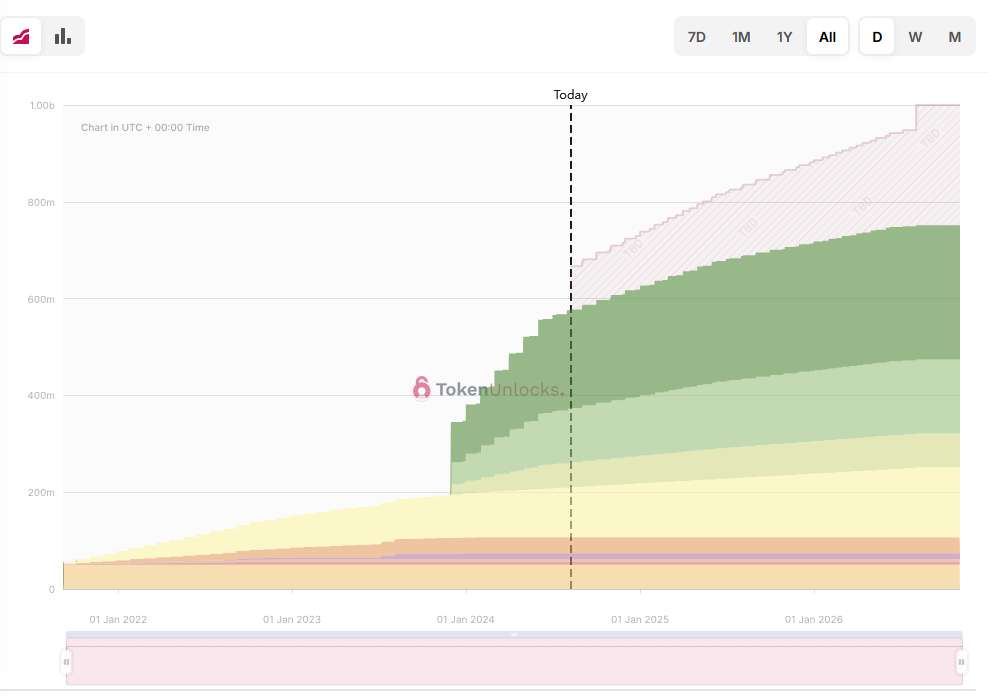Viewport: 988px width, 696px height.
Task: Set granularity to monthly (M)
Action: (954, 37)
